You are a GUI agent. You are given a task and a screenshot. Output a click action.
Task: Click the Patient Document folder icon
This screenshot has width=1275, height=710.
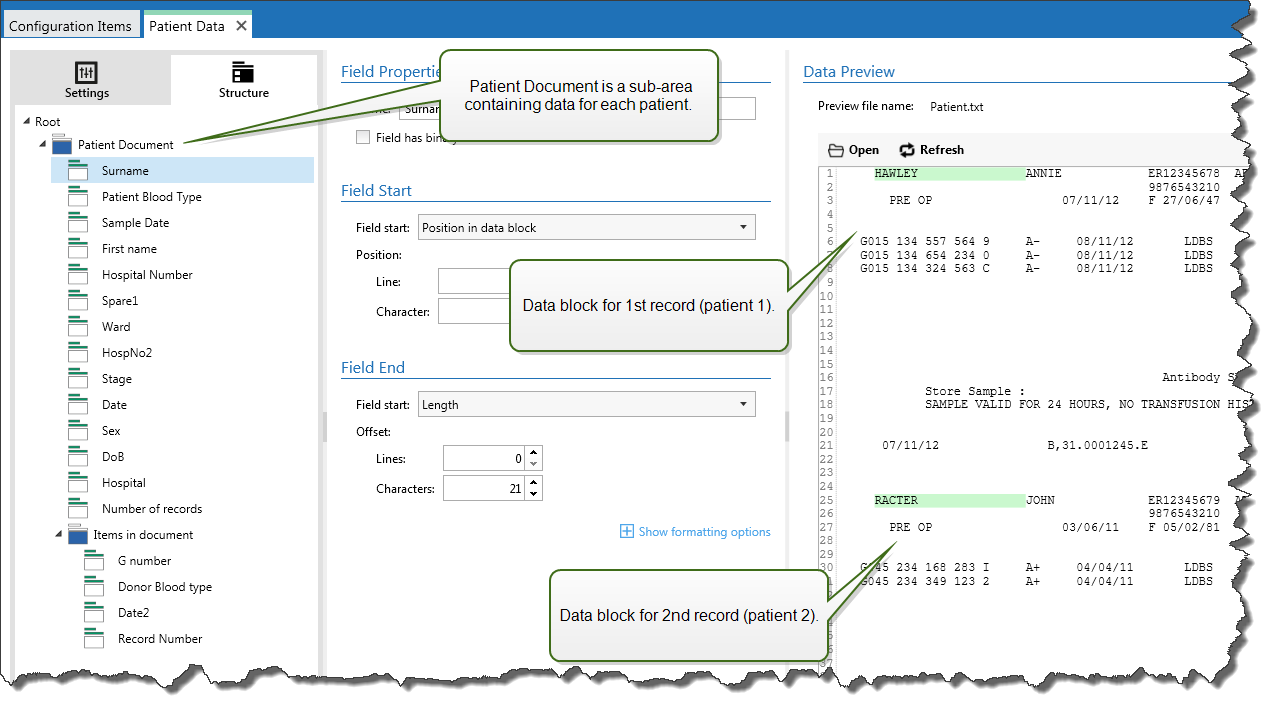point(62,145)
